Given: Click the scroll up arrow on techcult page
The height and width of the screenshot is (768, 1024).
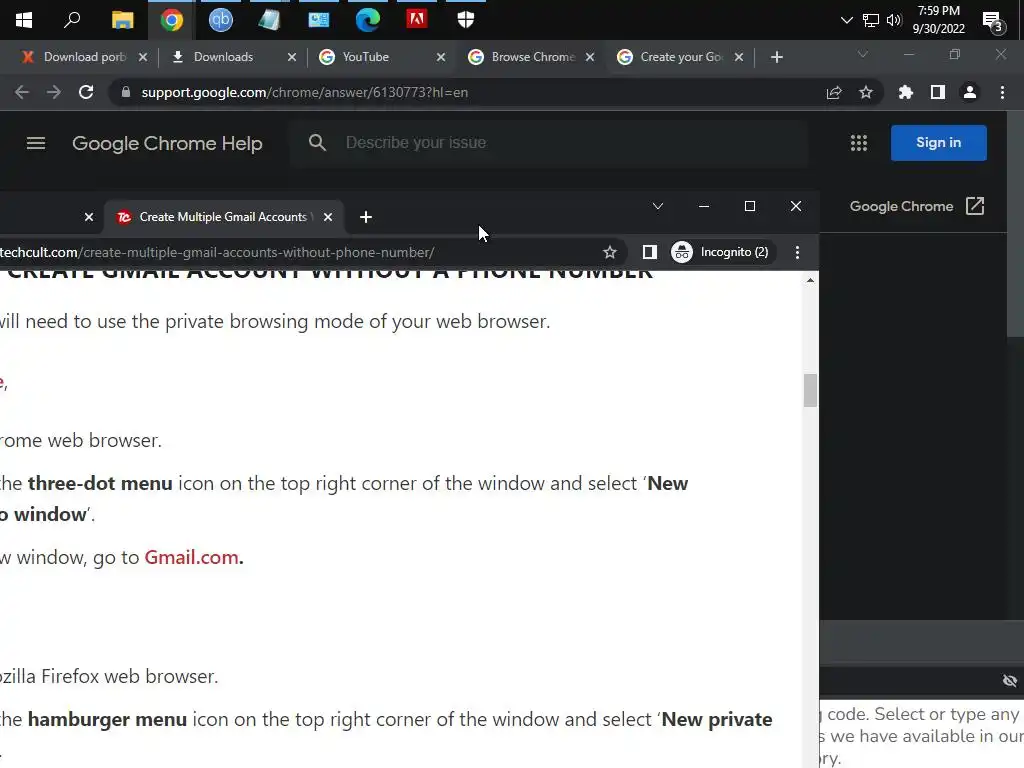Looking at the screenshot, I should pyautogui.click(x=810, y=280).
